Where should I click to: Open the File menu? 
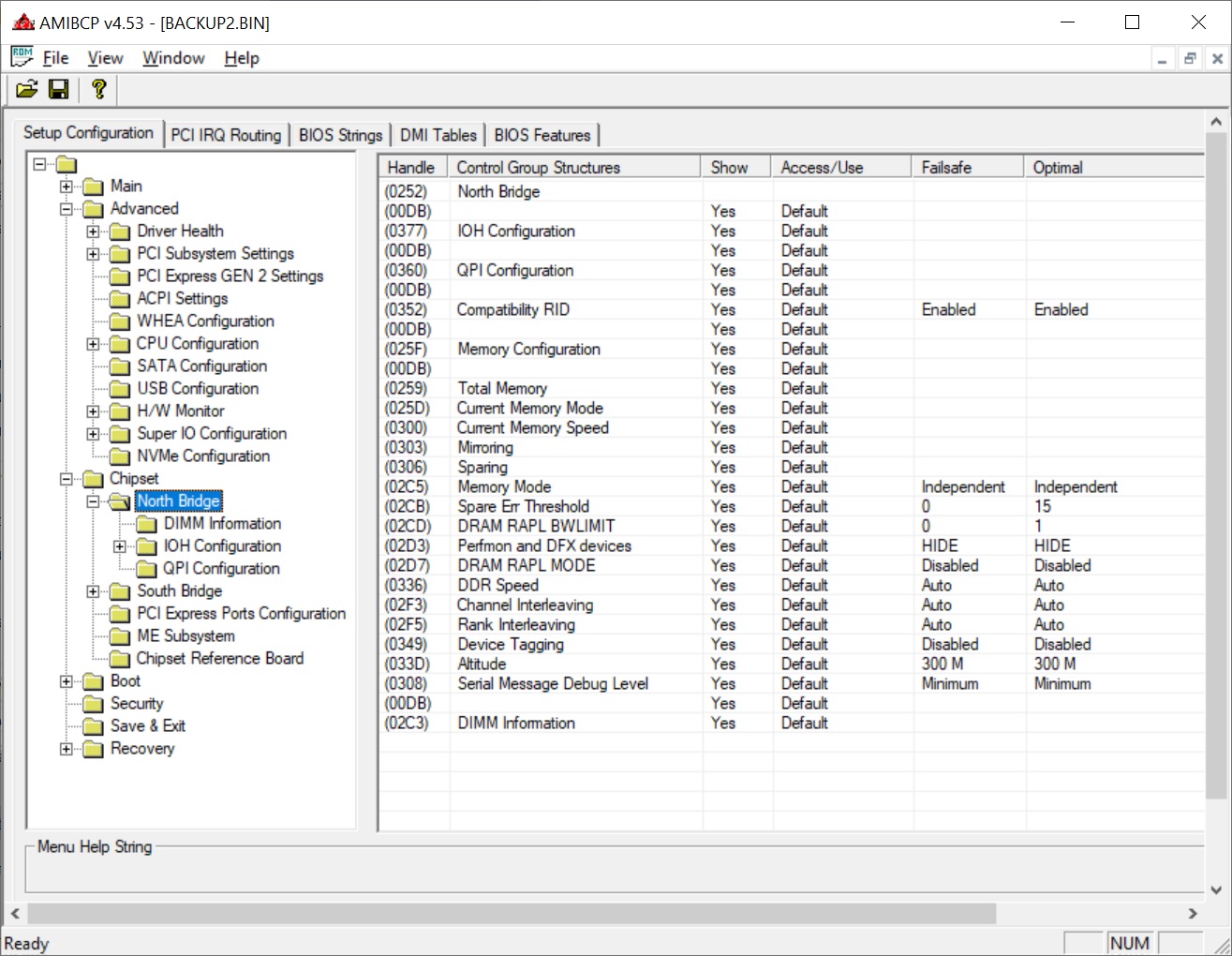pyautogui.click(x=55, y=58)
